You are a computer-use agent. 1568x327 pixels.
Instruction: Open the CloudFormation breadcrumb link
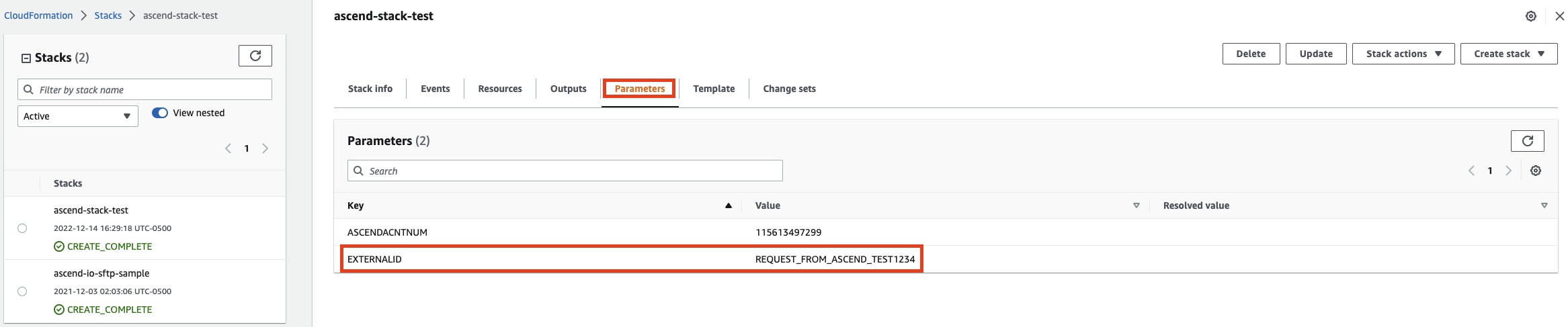pyautogui.click(x=38, y=15)
